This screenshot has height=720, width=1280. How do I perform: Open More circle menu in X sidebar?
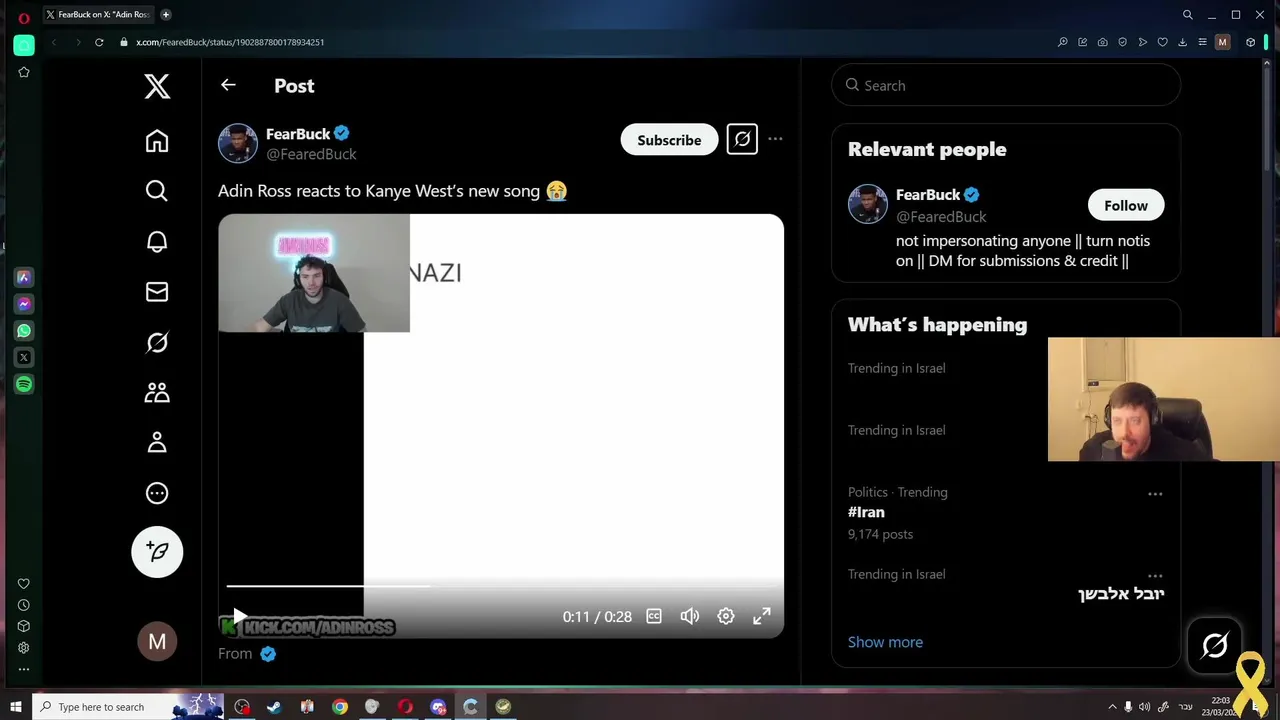tap(157, 493)
